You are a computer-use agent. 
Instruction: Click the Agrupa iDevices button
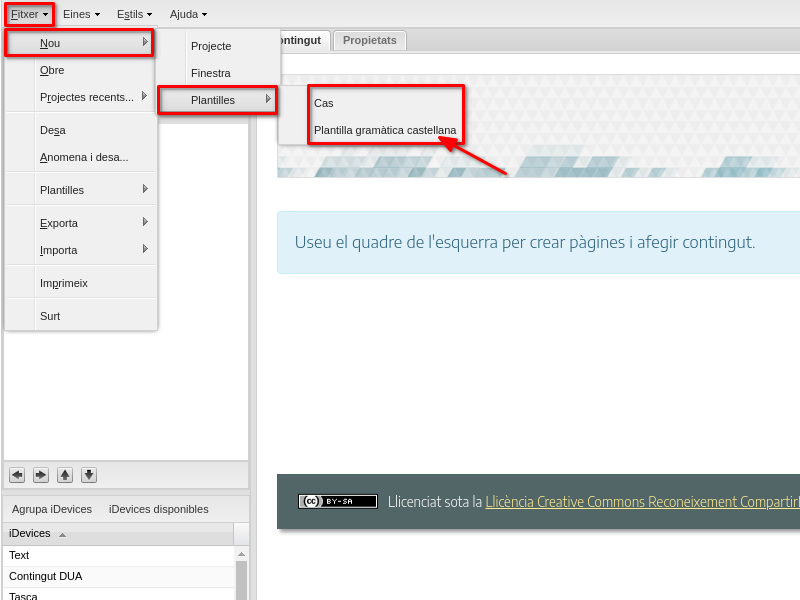tap(52, 509)
